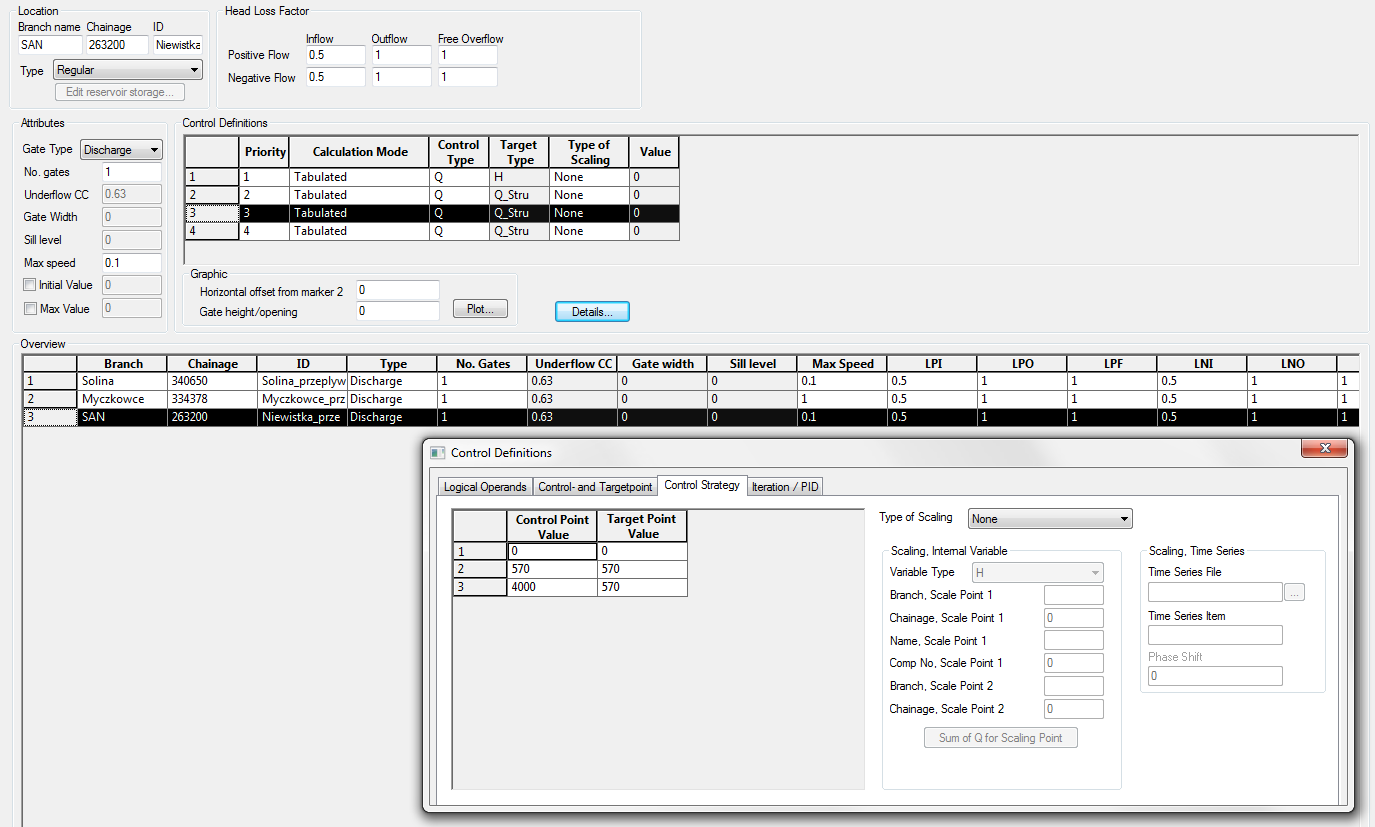Switch to the Logical Operands tab
This screenshot has height=827, width=1375.
click(485, 487)
